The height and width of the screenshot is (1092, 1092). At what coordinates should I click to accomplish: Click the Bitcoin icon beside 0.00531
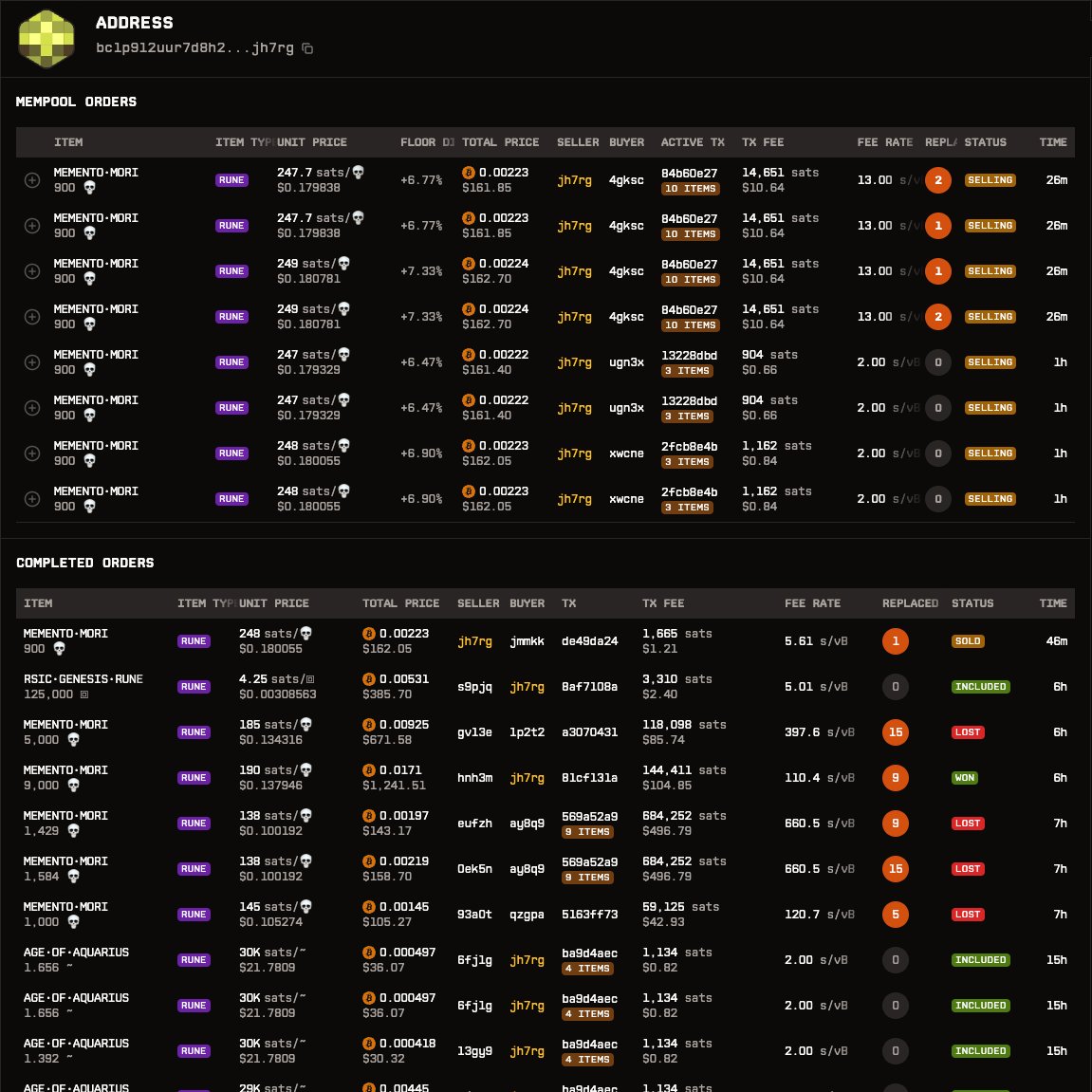pyautogui.click(x=369, y=679)
